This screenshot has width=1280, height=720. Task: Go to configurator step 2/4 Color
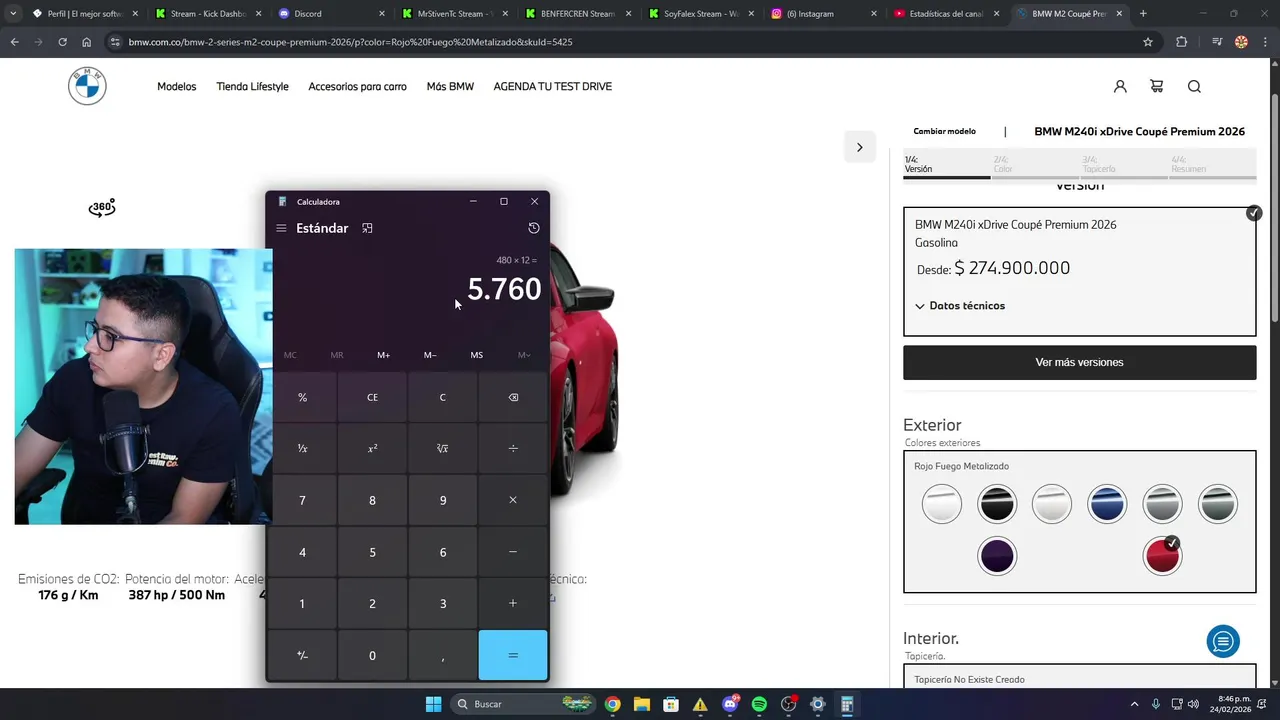pyautogui.click(x=1035, y=165)
